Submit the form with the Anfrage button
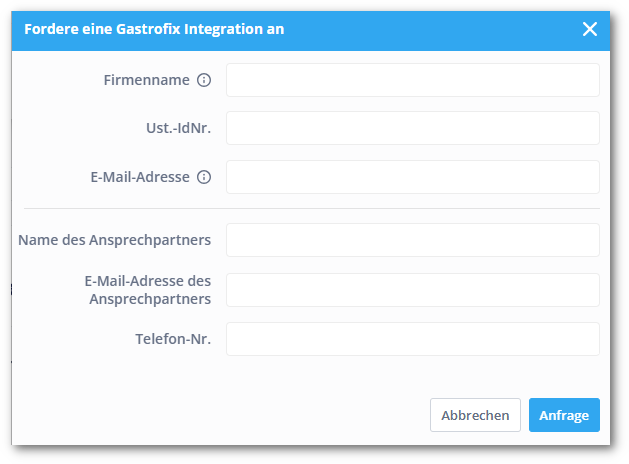Viewport: 629px width, 464px height. click(x=564, y=415)
